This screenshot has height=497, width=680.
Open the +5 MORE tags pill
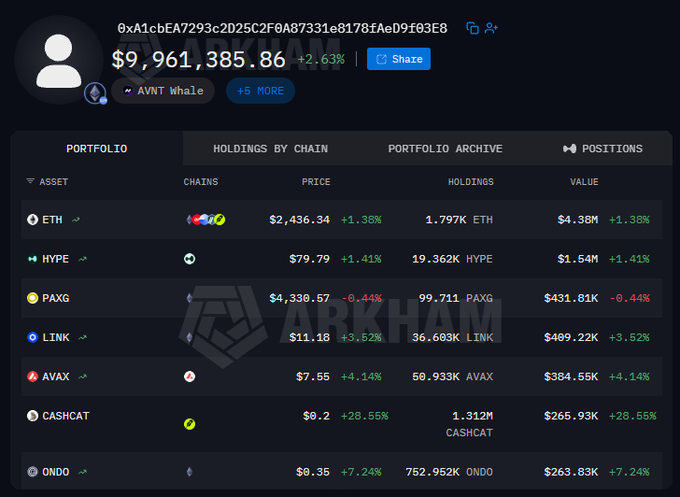click(260, 91)
